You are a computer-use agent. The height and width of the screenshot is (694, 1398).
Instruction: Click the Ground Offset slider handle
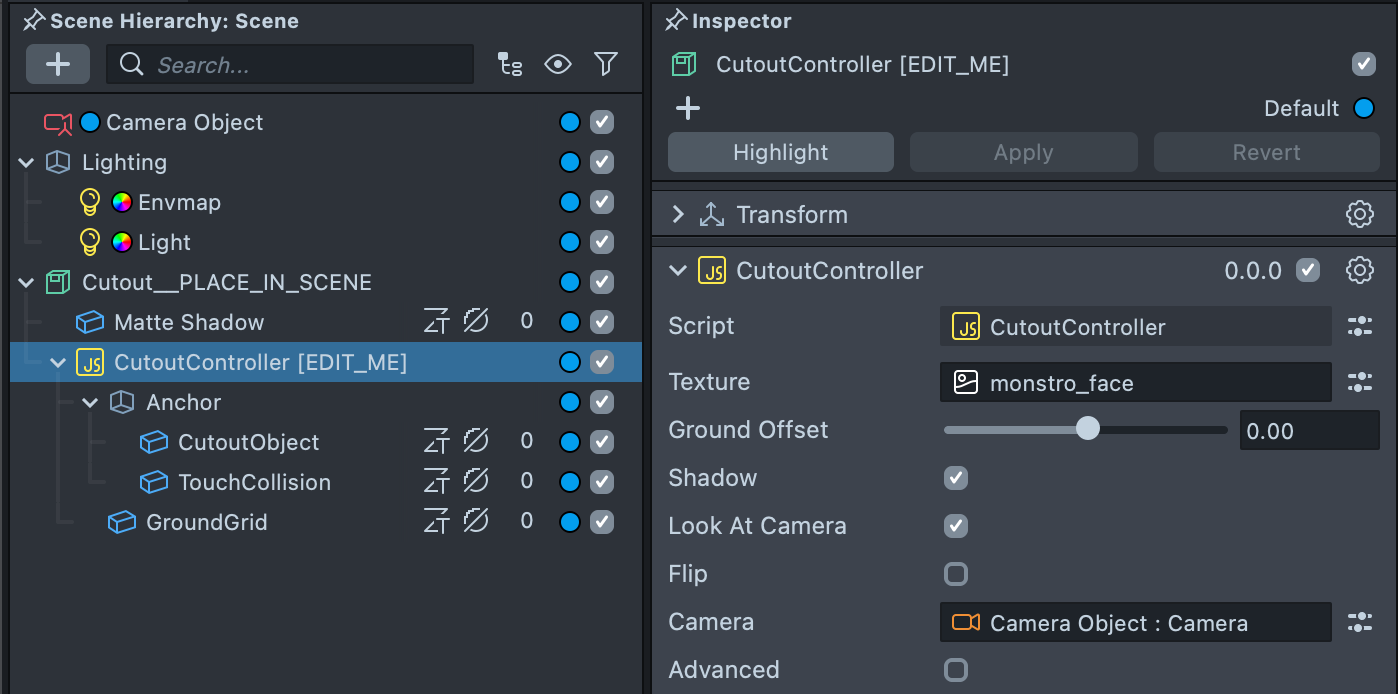pyautogui.click(x=1087, y=429)
